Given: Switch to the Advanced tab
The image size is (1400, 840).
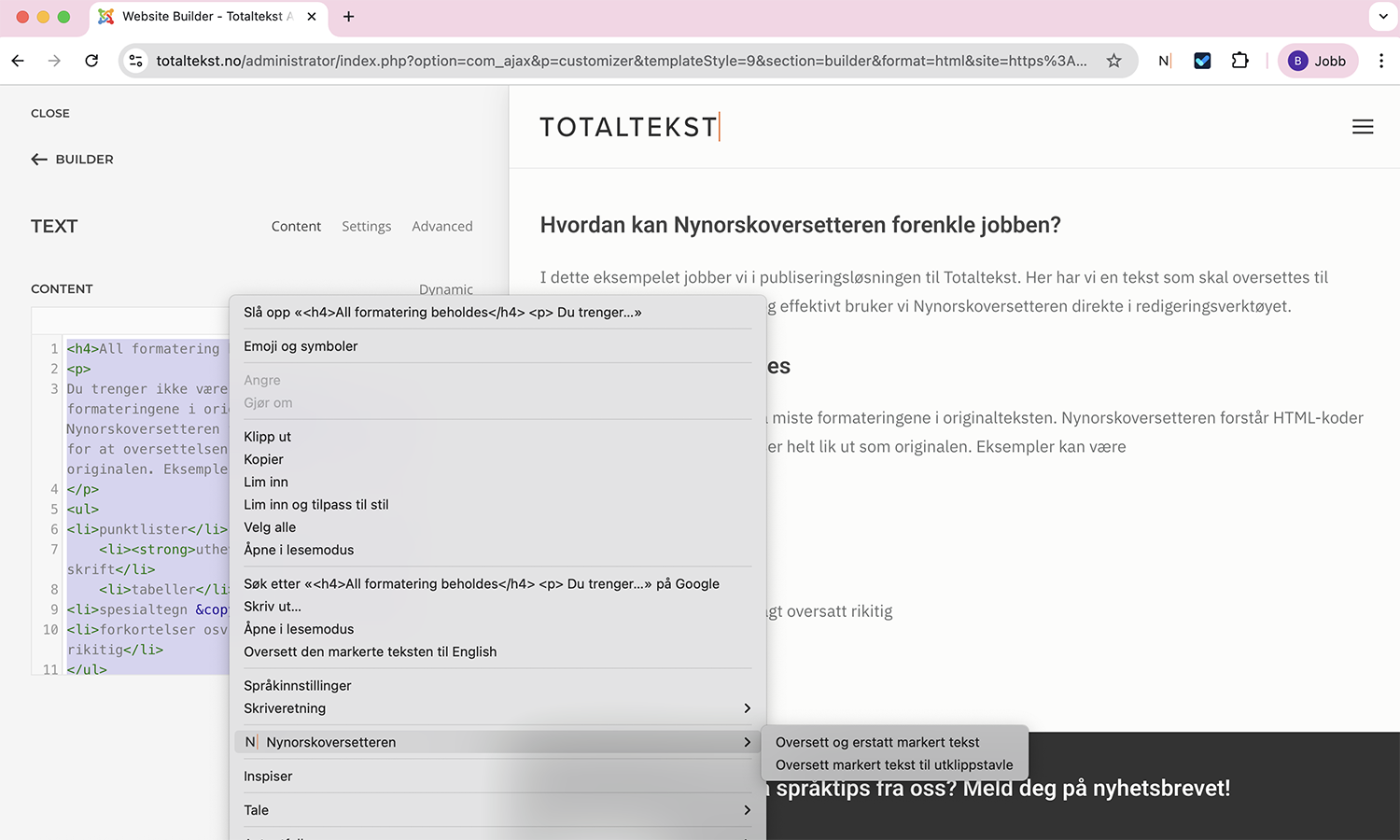Looking at the screenshot, I should [x=441, y=226].
